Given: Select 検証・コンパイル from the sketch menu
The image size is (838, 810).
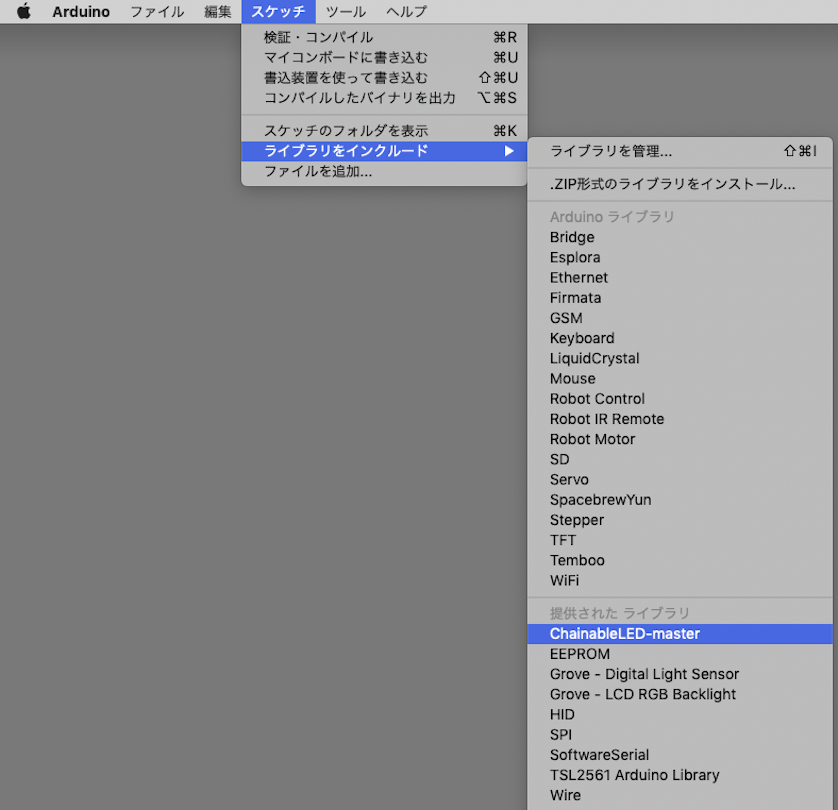Looking at the screenshot, I should [318, 37].
